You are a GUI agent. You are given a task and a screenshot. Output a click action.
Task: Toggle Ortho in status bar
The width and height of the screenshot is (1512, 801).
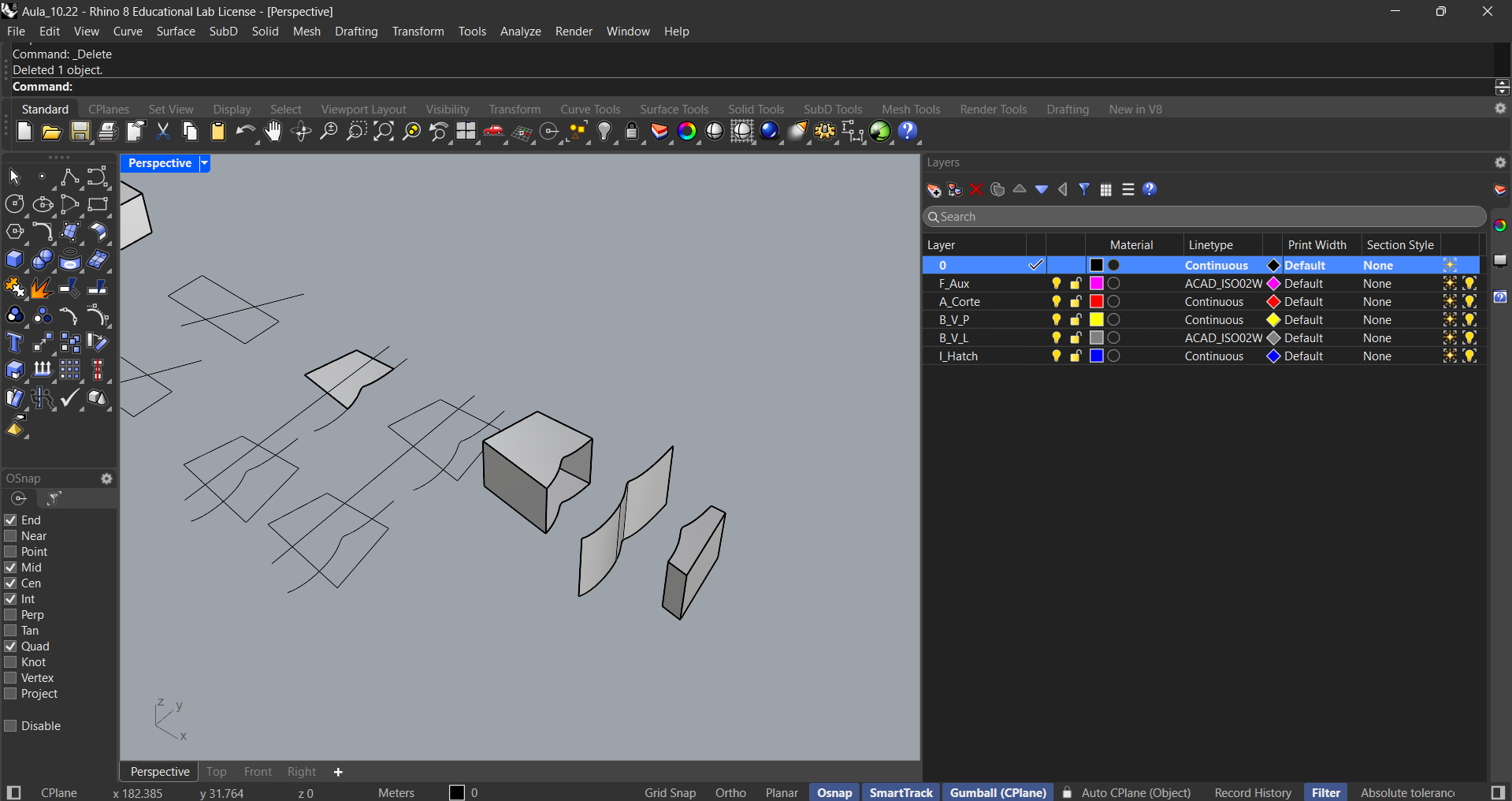(x=730, y=793)
